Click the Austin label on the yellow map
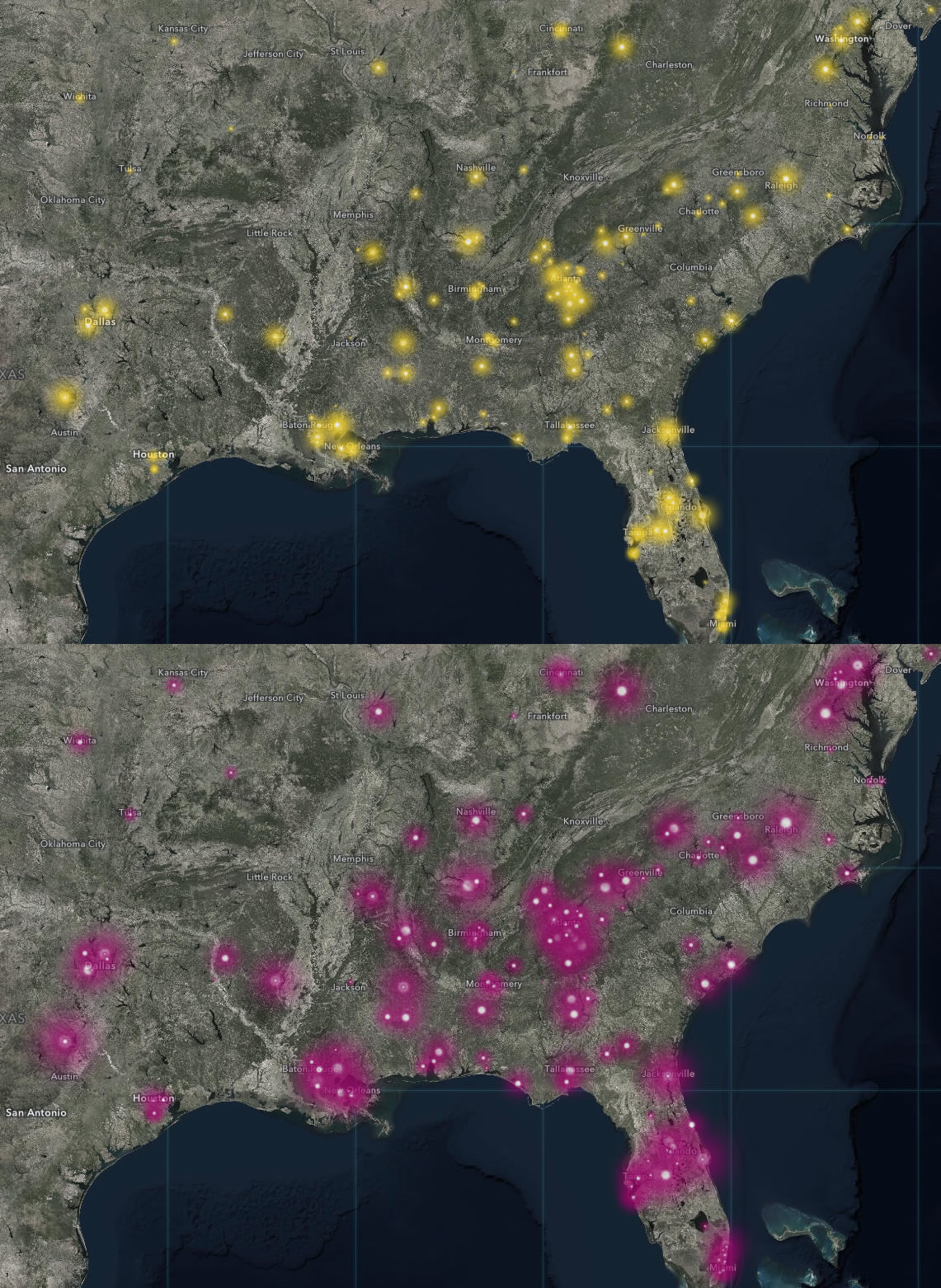This screenshot has height=1288, width=941. coord(64,432)
